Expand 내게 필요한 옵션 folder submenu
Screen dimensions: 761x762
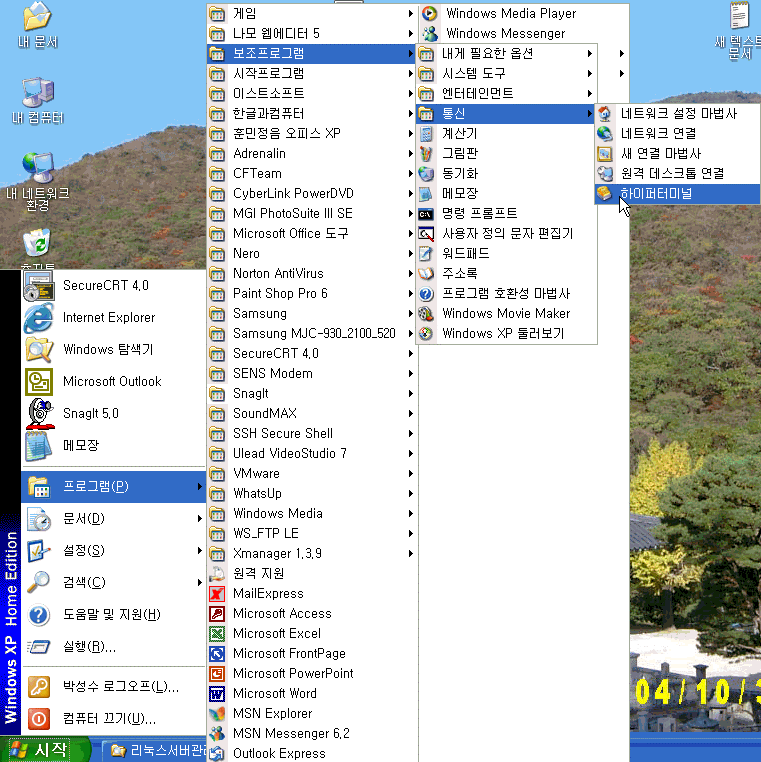(506, 53)
